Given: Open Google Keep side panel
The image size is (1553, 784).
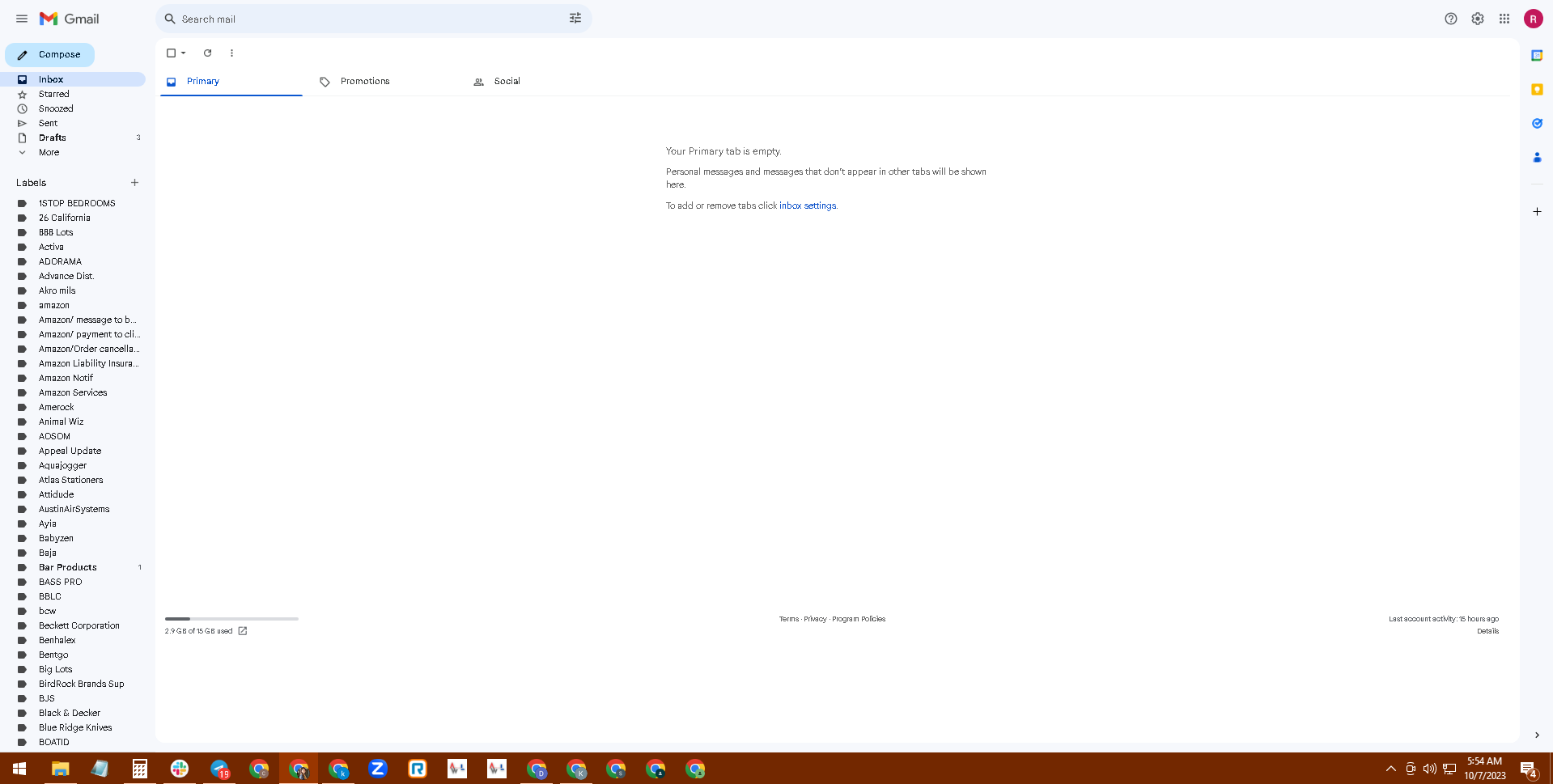Looking at the screenshot, I should click(1537, 89).
